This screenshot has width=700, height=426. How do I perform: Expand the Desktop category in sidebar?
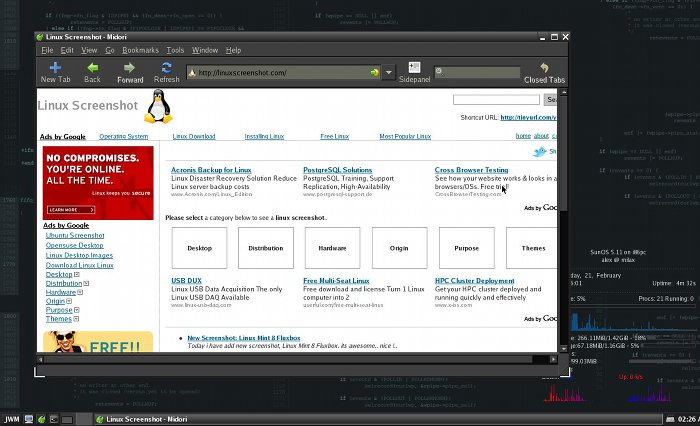[x=77, y=275]
